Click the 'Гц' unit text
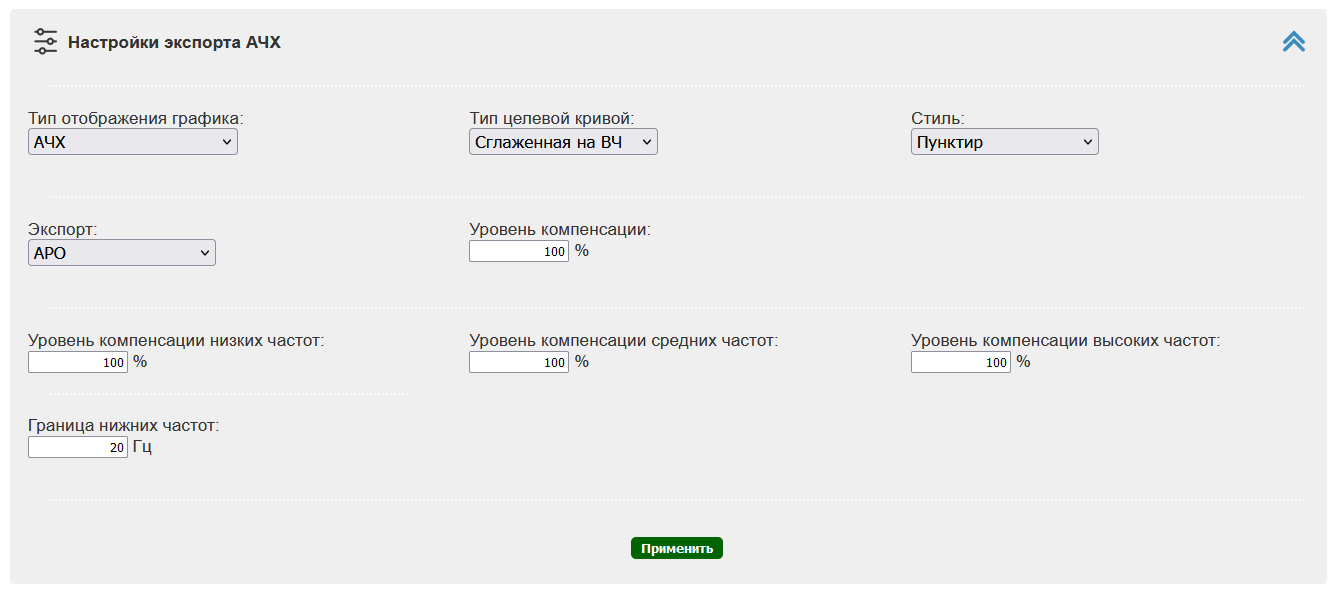The width and height of the screenshot is (1337, 594). tap(142, 447)
